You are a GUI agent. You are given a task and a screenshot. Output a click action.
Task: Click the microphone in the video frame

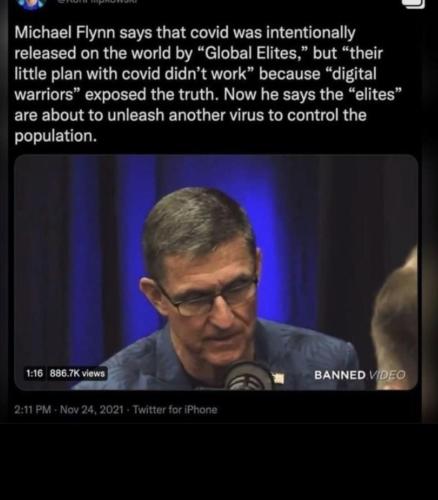tap(248, 376)
